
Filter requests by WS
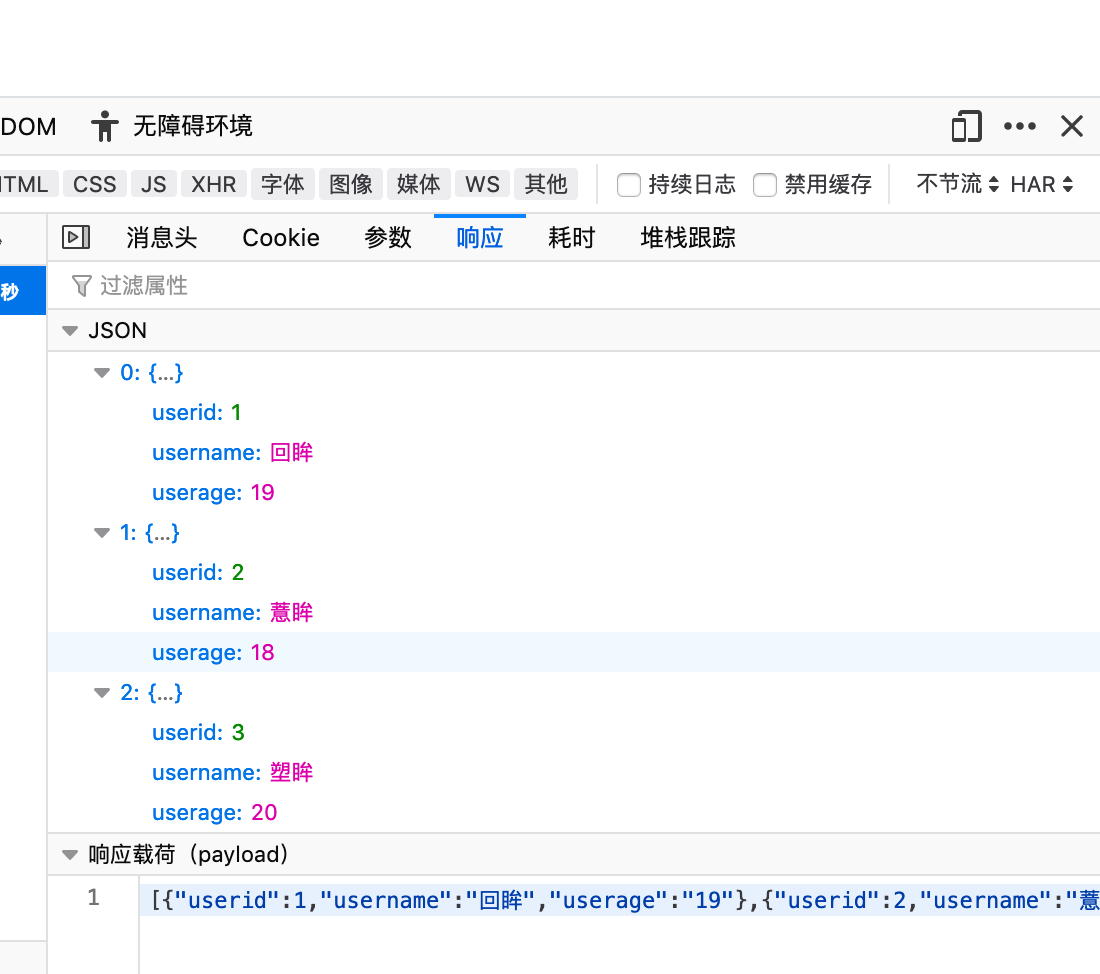pyautogui.click(x=483, y=185)
